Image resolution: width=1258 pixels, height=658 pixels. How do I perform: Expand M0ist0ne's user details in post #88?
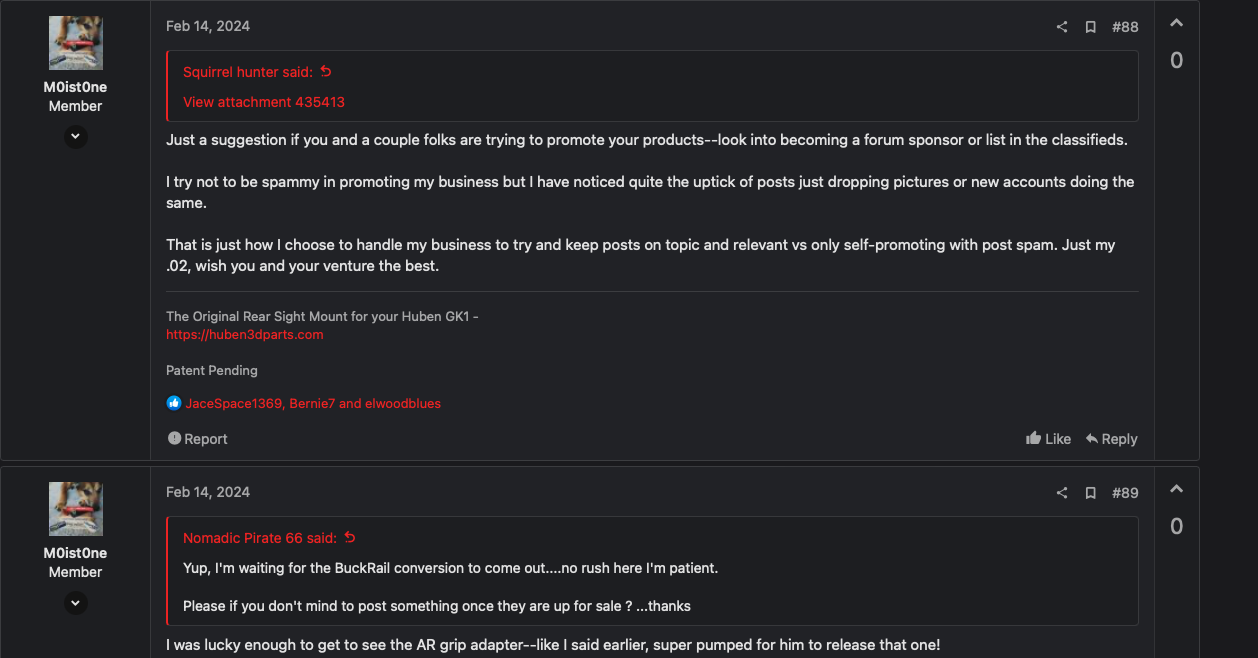click(76, 137)
